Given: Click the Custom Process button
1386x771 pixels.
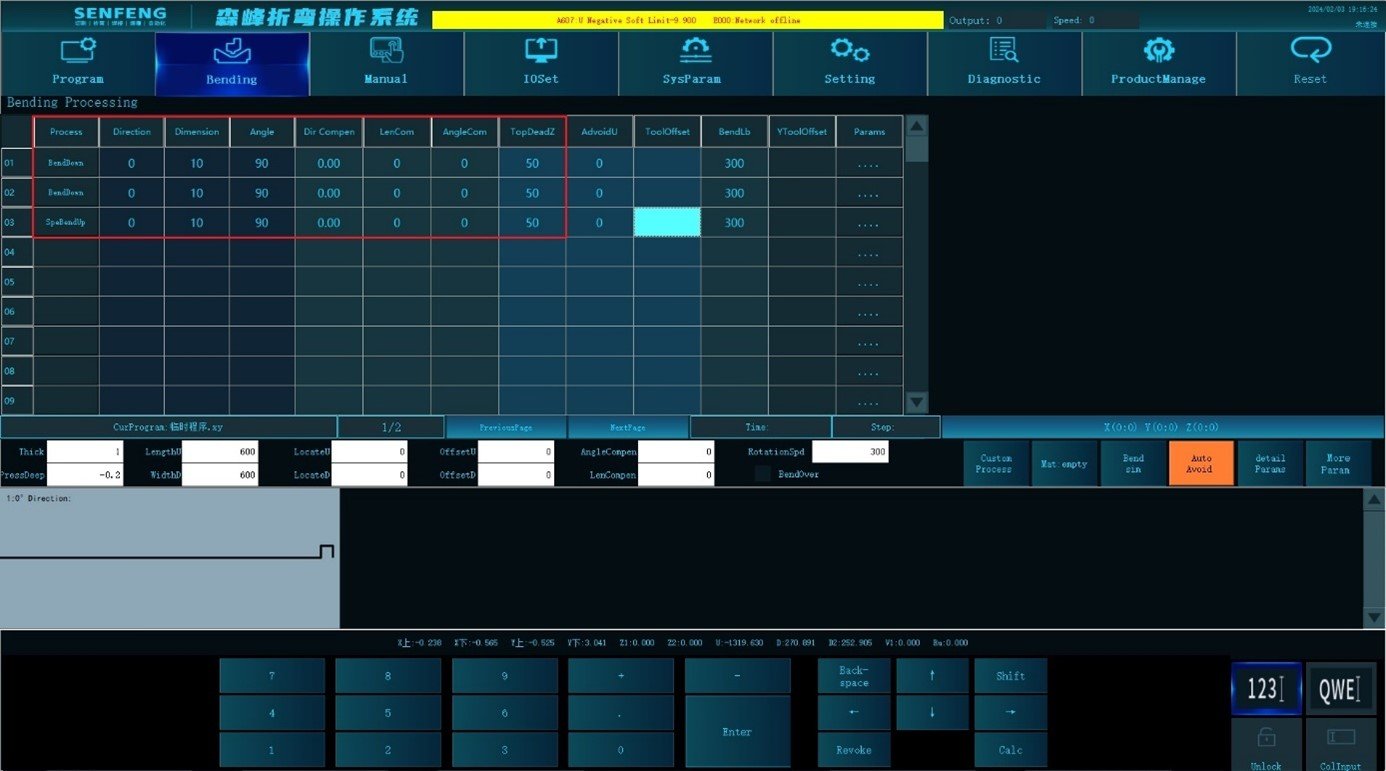Looking at the screenshot, I should point(995,463).
